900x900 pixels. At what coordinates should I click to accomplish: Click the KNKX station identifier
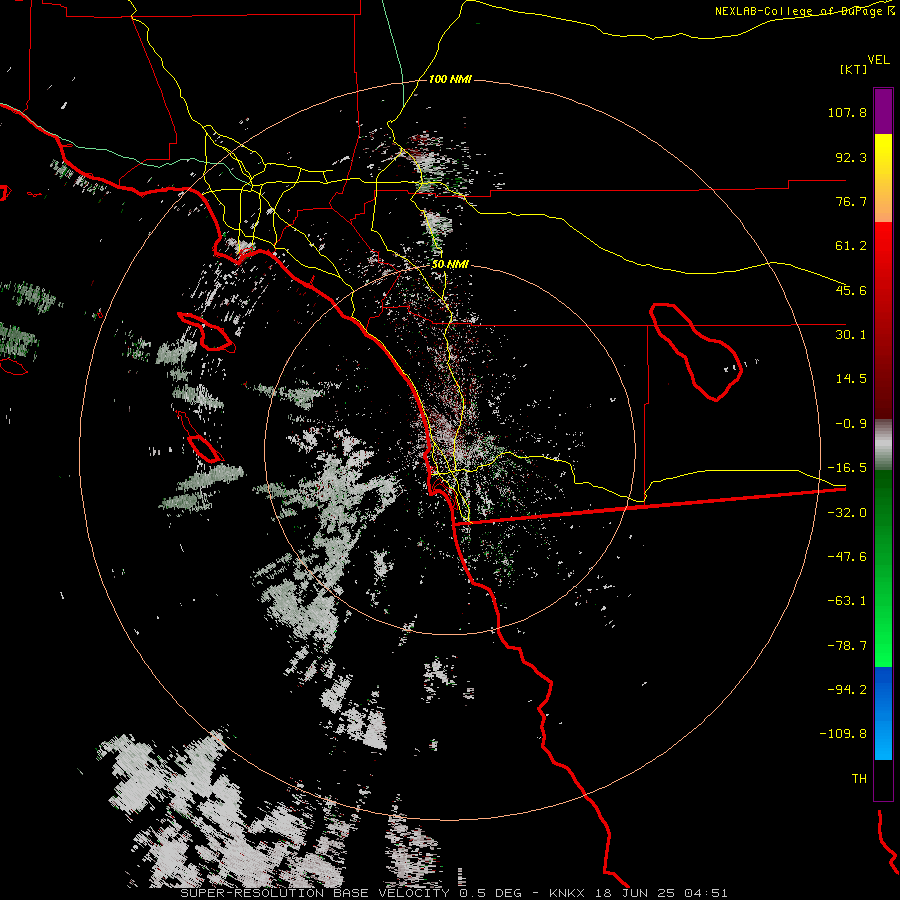pos(567,893)
